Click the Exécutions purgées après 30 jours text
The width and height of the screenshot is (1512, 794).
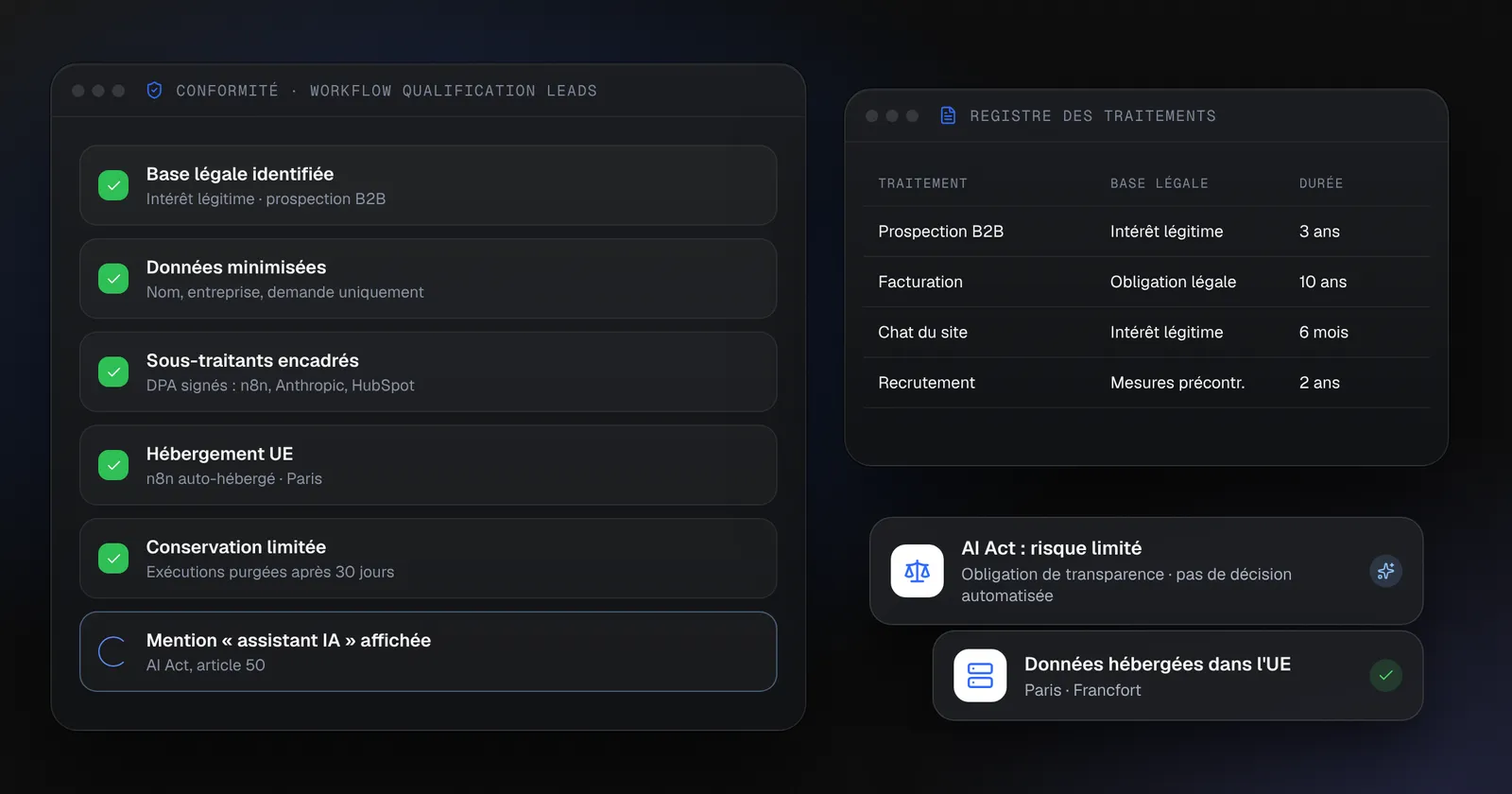point(270,572)
